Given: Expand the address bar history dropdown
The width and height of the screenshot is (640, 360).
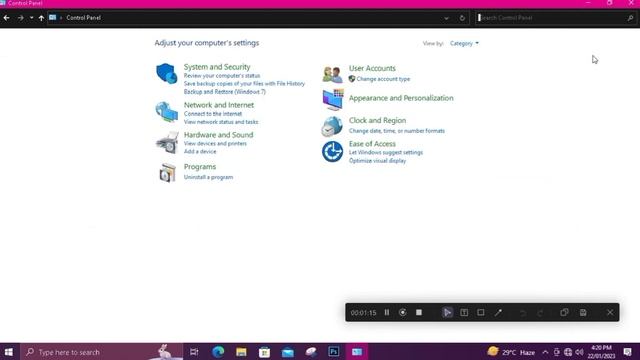Looking at the screenshot, I should point(446,18).
